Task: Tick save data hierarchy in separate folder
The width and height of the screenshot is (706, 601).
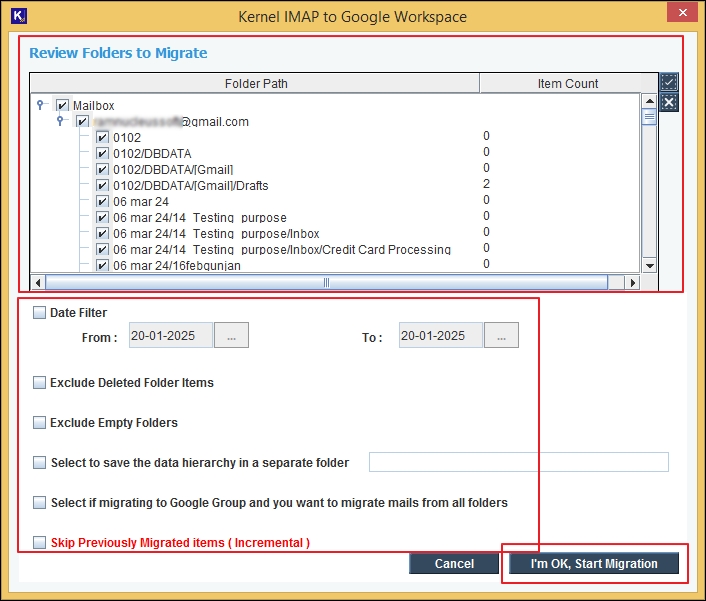Action: tap(39, 463)
